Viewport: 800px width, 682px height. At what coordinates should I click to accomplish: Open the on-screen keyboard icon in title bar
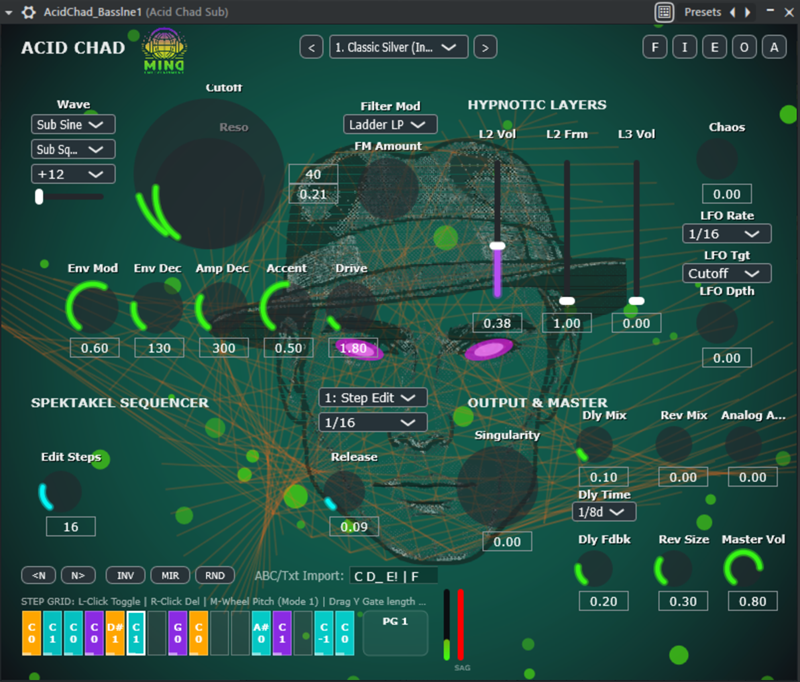[664, 13]
